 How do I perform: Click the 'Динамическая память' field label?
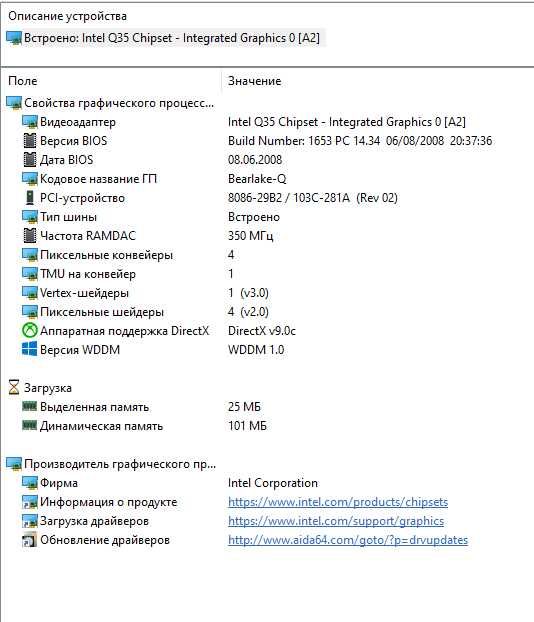(x=101, y=426)
